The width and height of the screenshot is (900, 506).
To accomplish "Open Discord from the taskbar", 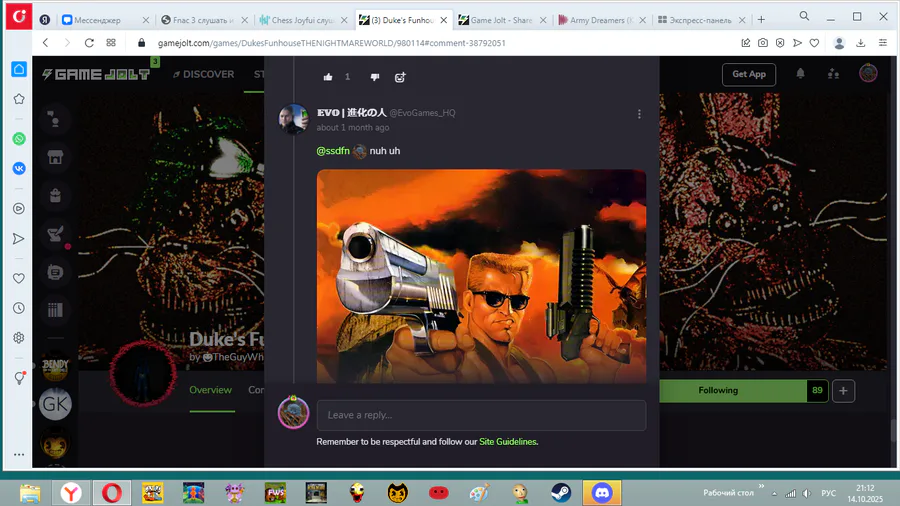I will click(602, 493).
